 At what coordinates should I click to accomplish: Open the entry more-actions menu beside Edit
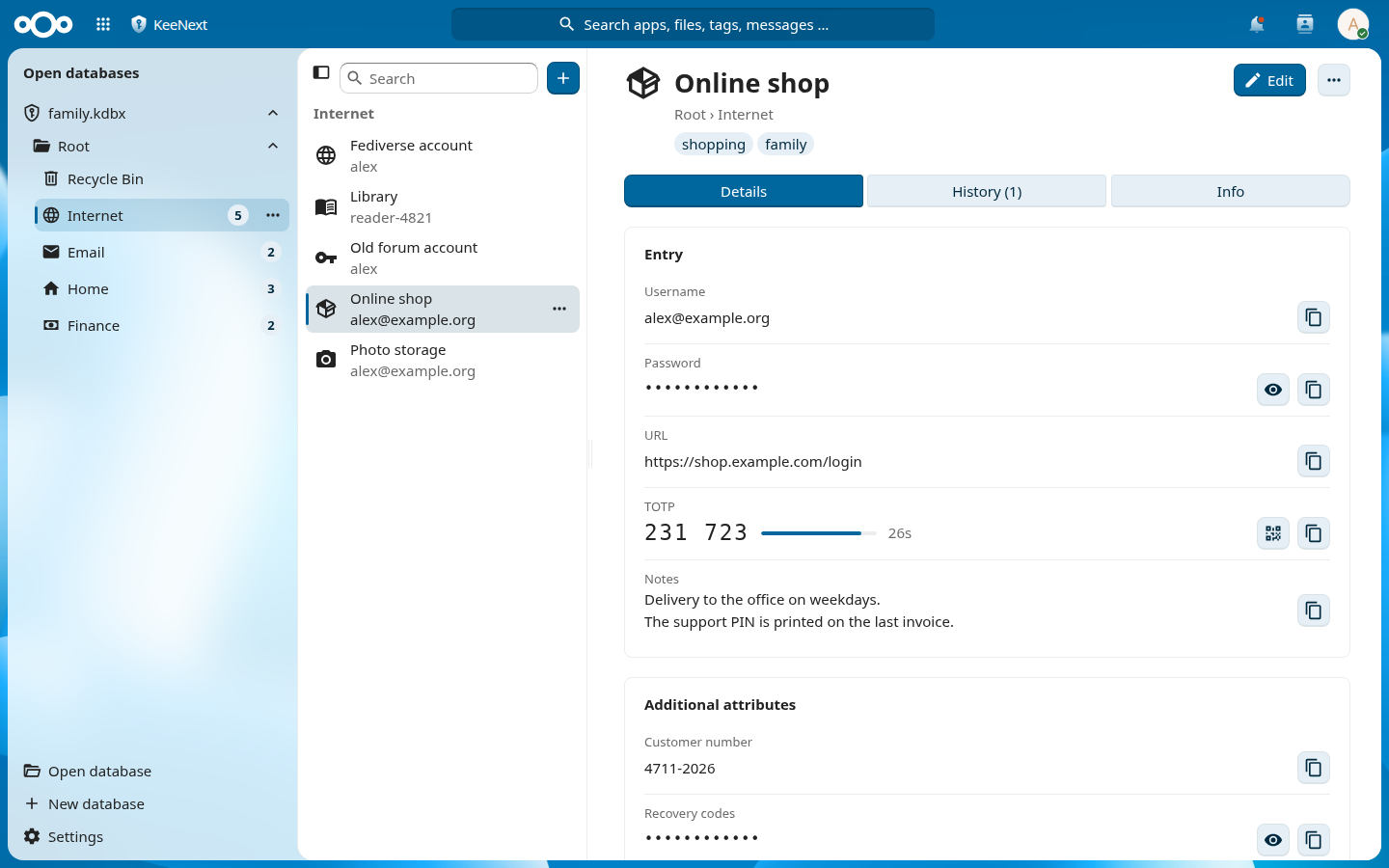coord(1334,80)
